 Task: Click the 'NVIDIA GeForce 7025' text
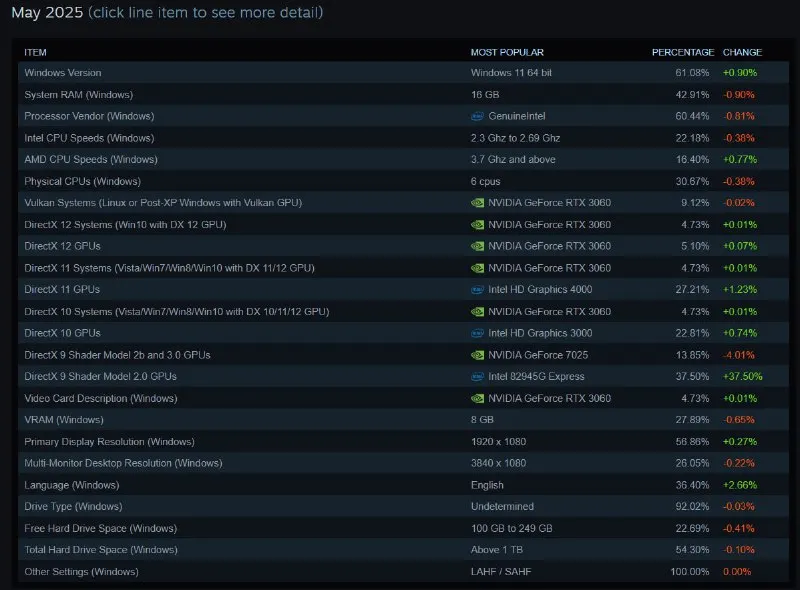coord(538,355)
